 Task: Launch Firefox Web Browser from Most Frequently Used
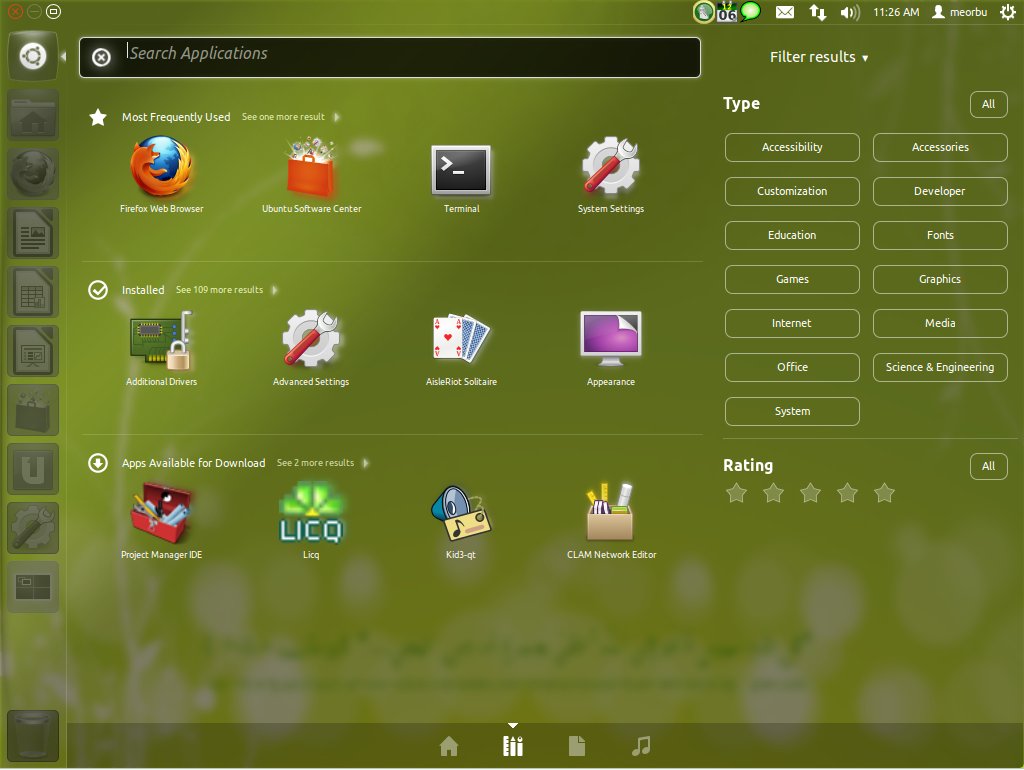(161, 167)
